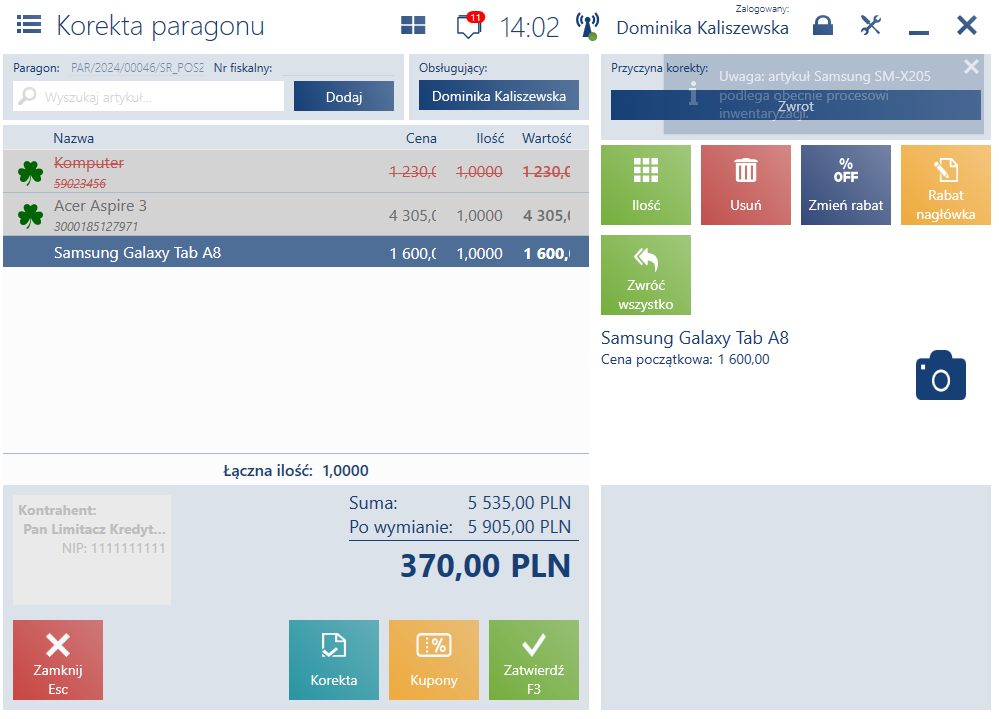Open the Zwrot correction reason selector
999x719 pixels.
[x=796, y=105]
